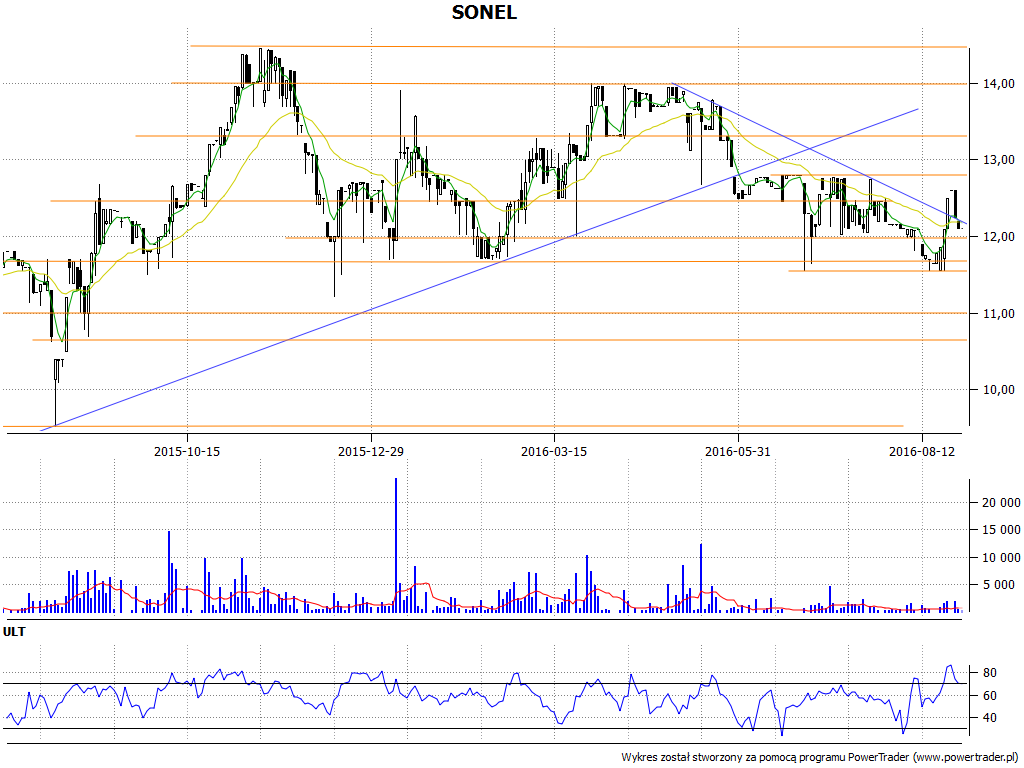
Task: Select the 15 000 volume axis label
Action: tap(1001, 530)
